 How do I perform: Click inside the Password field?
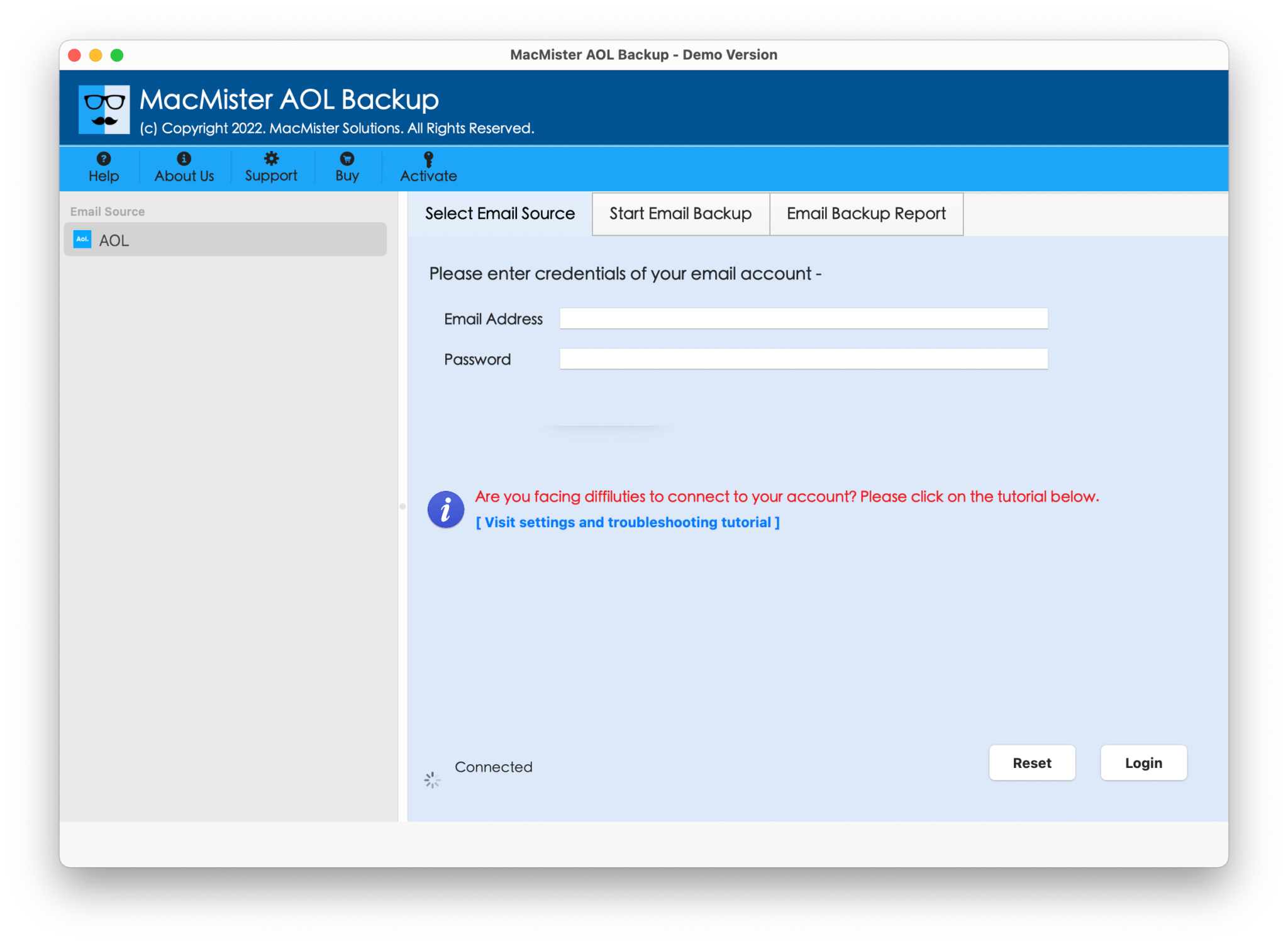(x=803, y=359)
